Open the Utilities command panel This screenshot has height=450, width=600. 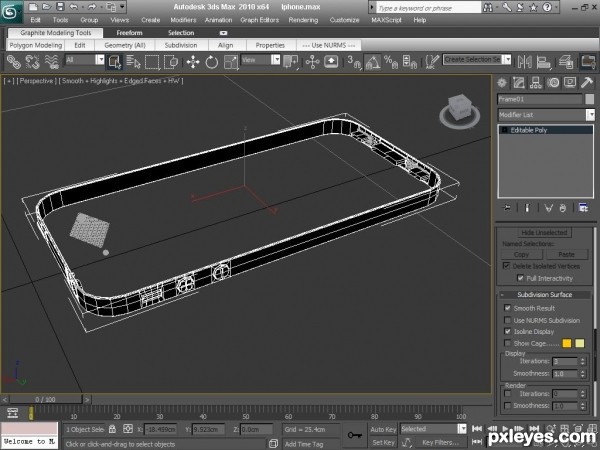coord(587,83)
